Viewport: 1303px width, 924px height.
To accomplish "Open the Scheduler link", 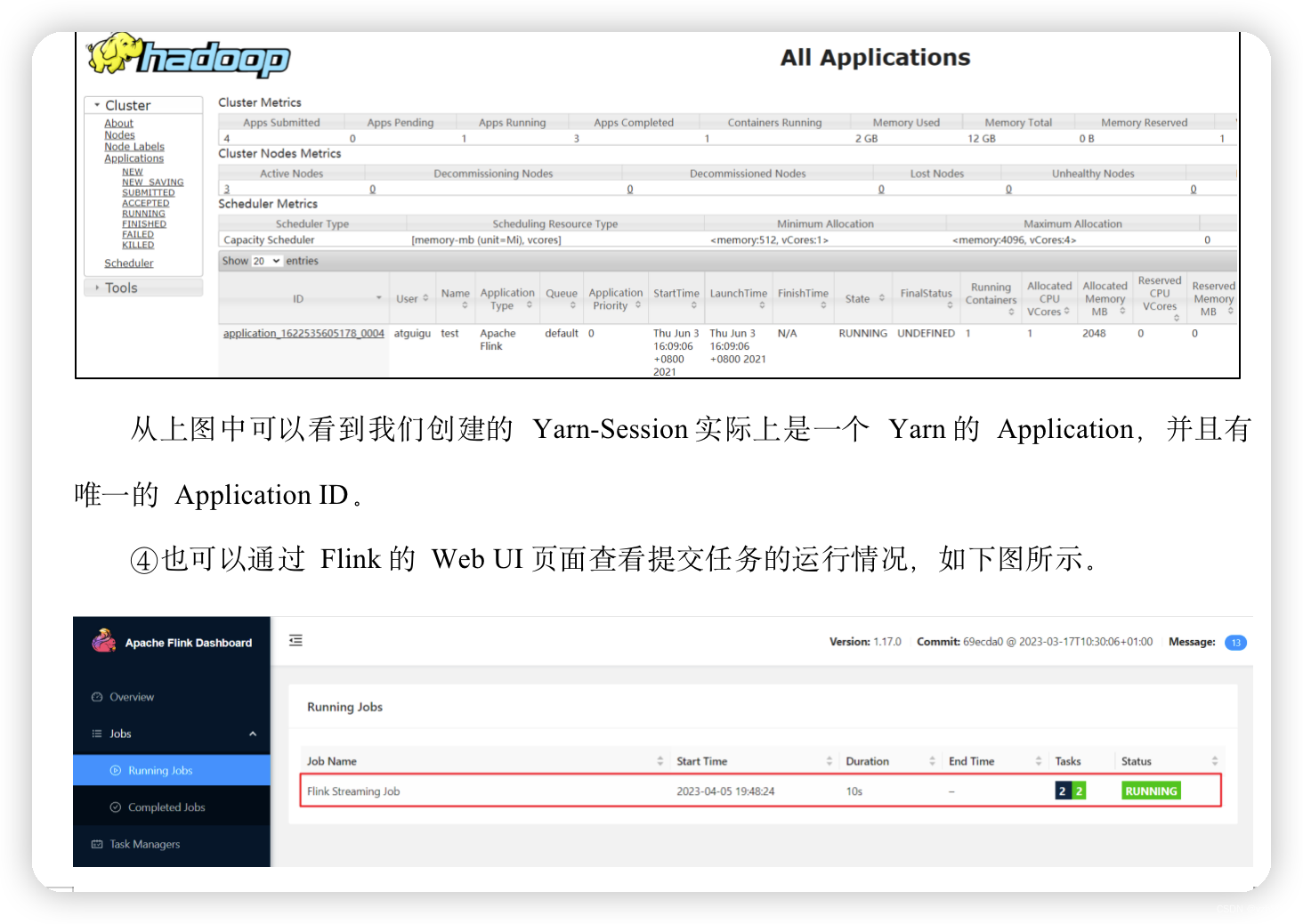I will point(129,263).
